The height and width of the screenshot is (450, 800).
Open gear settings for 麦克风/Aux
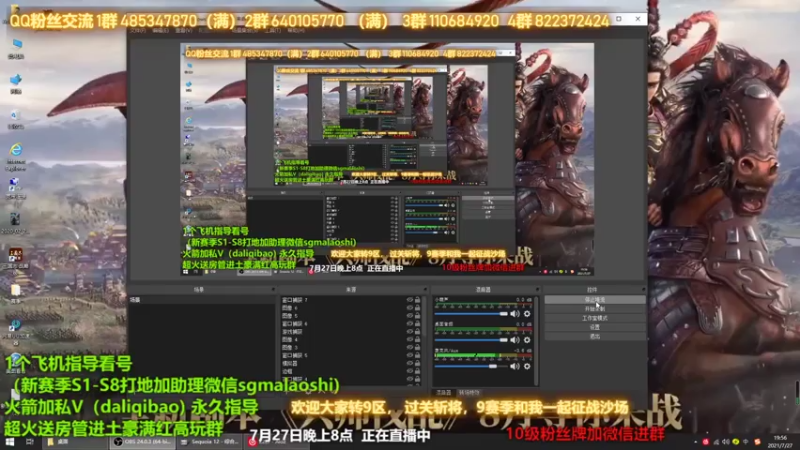(527, 366)
